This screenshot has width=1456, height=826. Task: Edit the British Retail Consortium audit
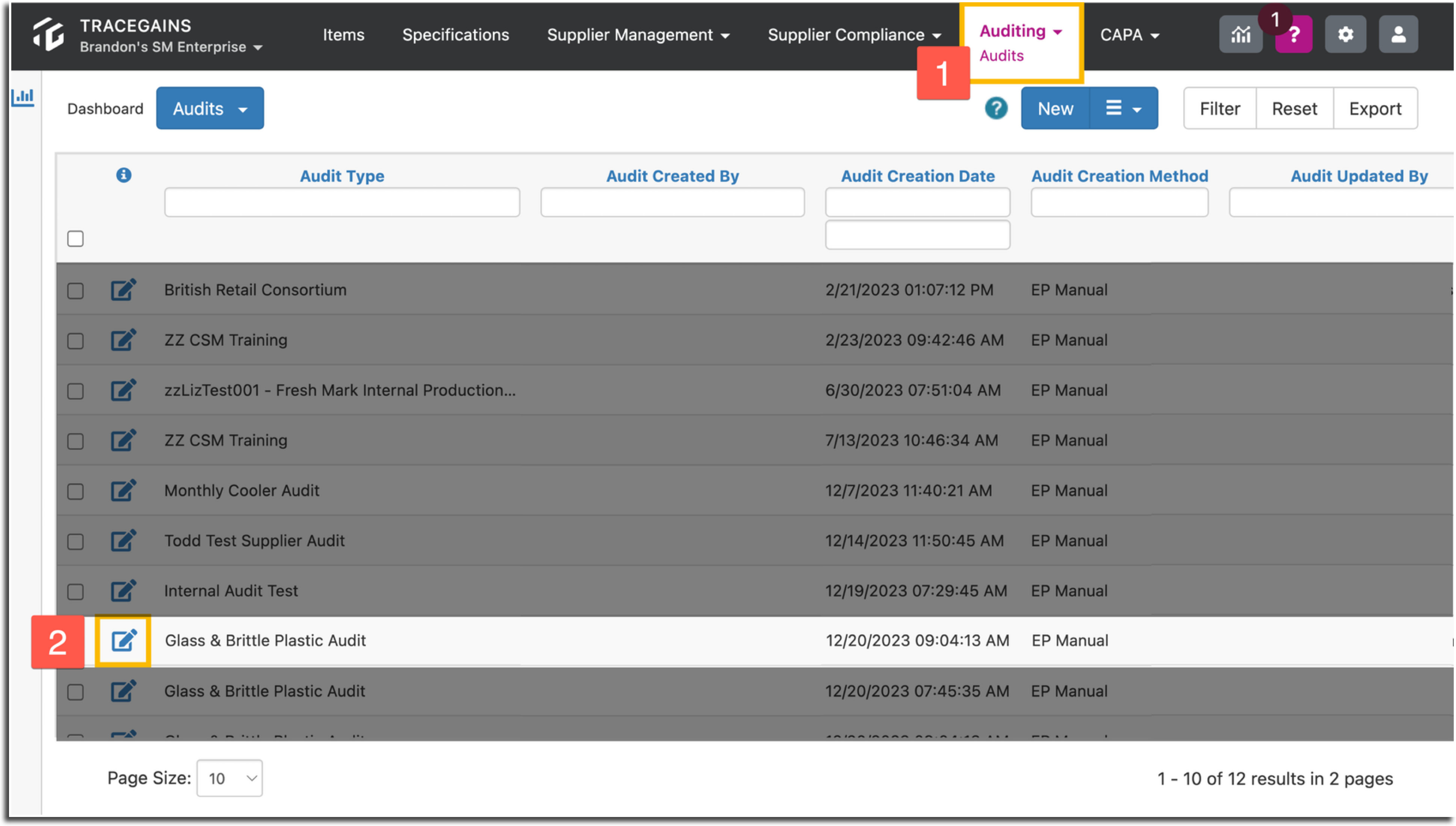(124, 290)
